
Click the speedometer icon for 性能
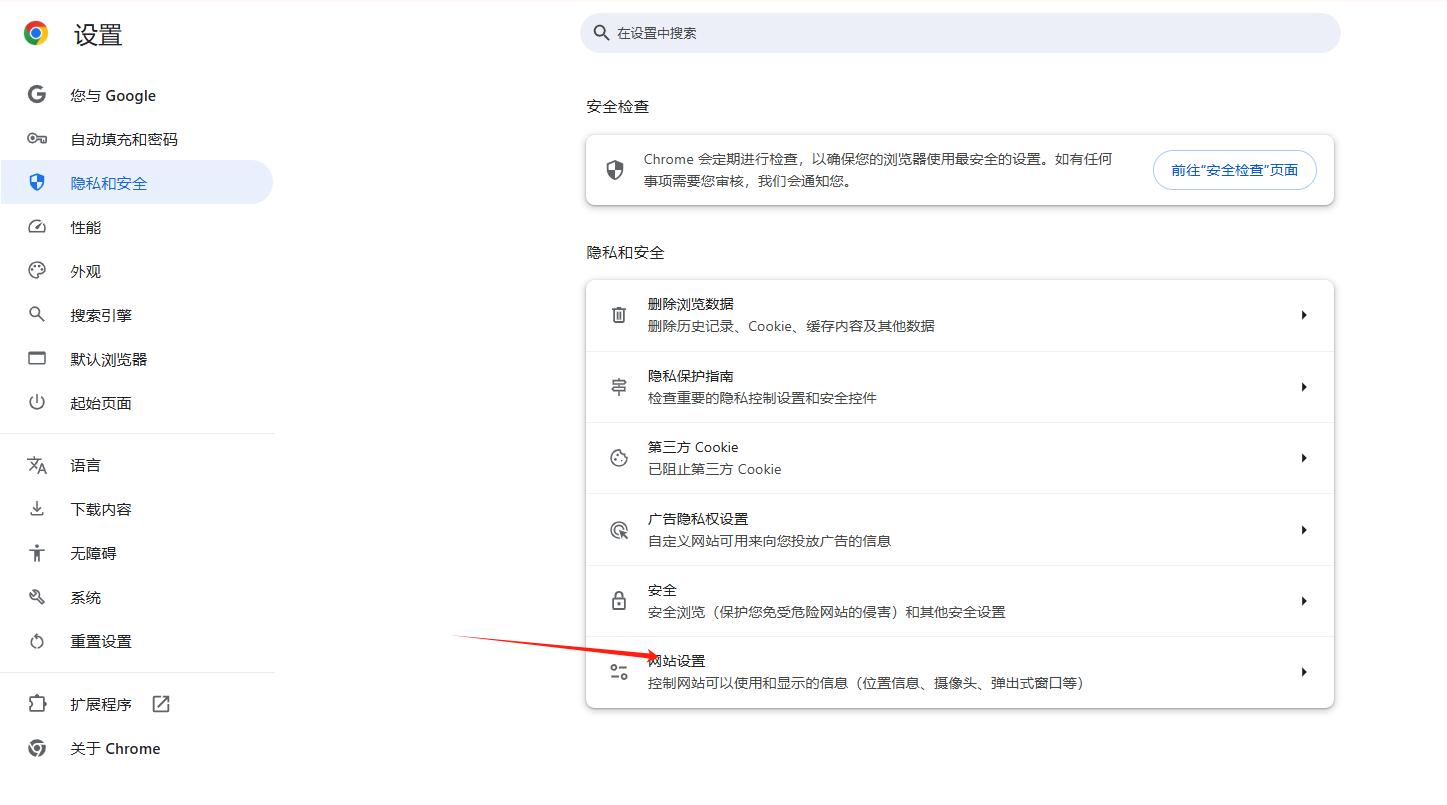37,227
